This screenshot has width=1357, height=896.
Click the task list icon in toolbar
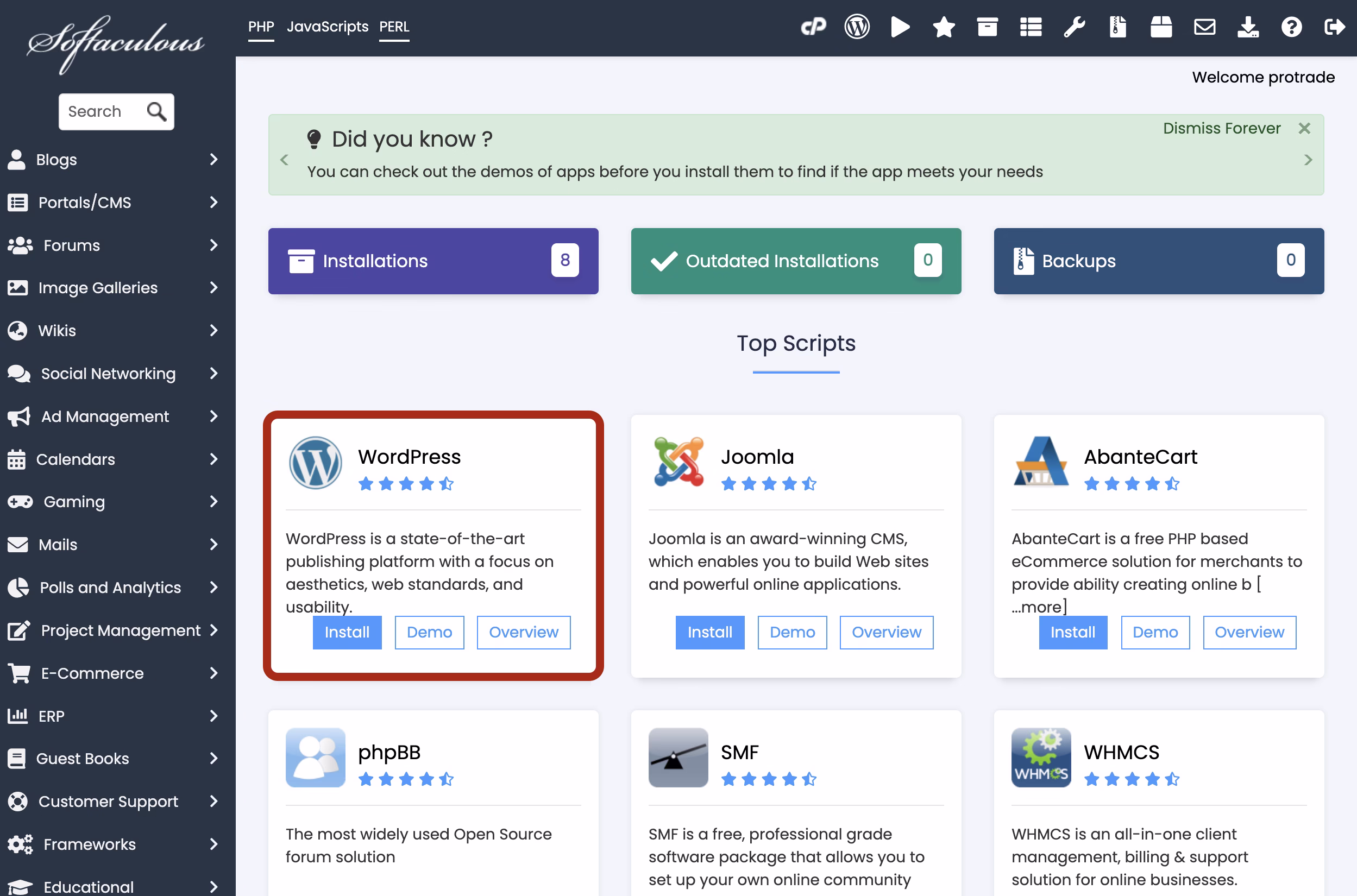pos(1031,27)
